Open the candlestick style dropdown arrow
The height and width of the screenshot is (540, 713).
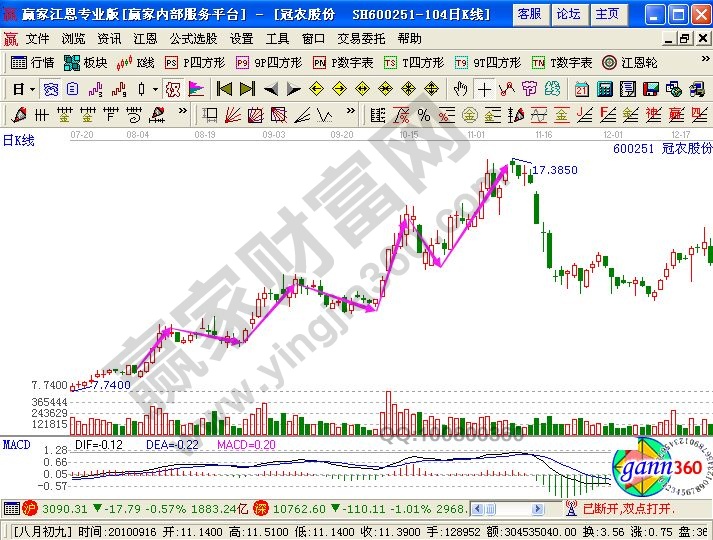(x=155, y=90)
